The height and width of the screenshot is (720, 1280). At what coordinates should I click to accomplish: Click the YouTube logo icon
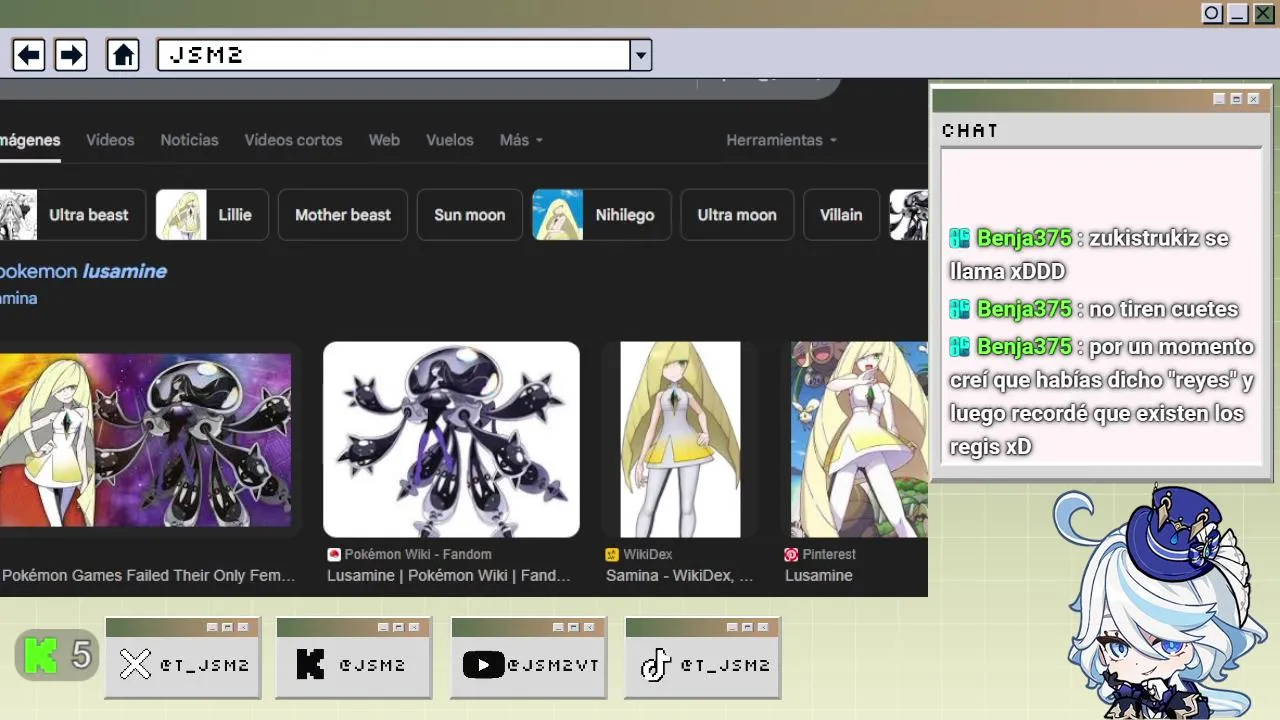(x=483, y=664)
